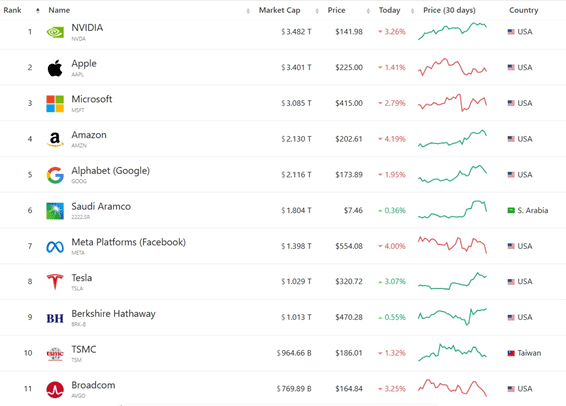The height and width of the screenshot is (406, 566).
Task: Click the USA flag in NVIDIA row
Action: tap(511, 32)
